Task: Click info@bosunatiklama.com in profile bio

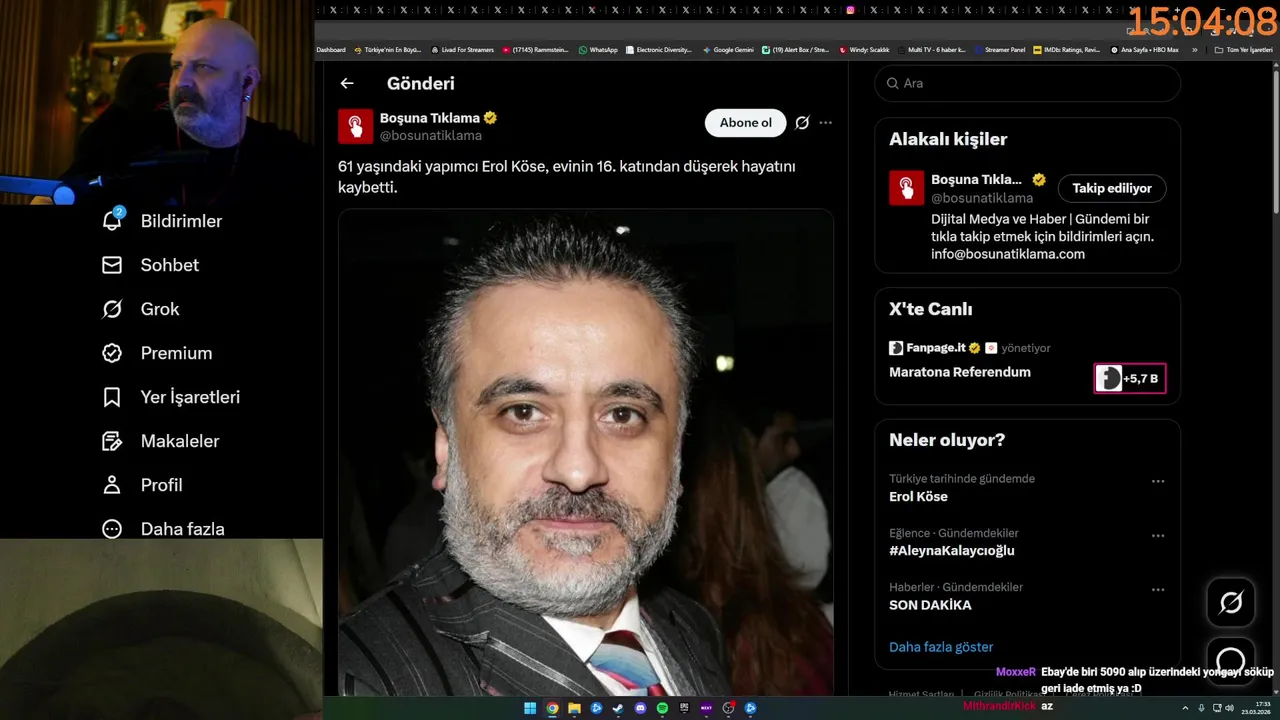Action: point(1008,254)
